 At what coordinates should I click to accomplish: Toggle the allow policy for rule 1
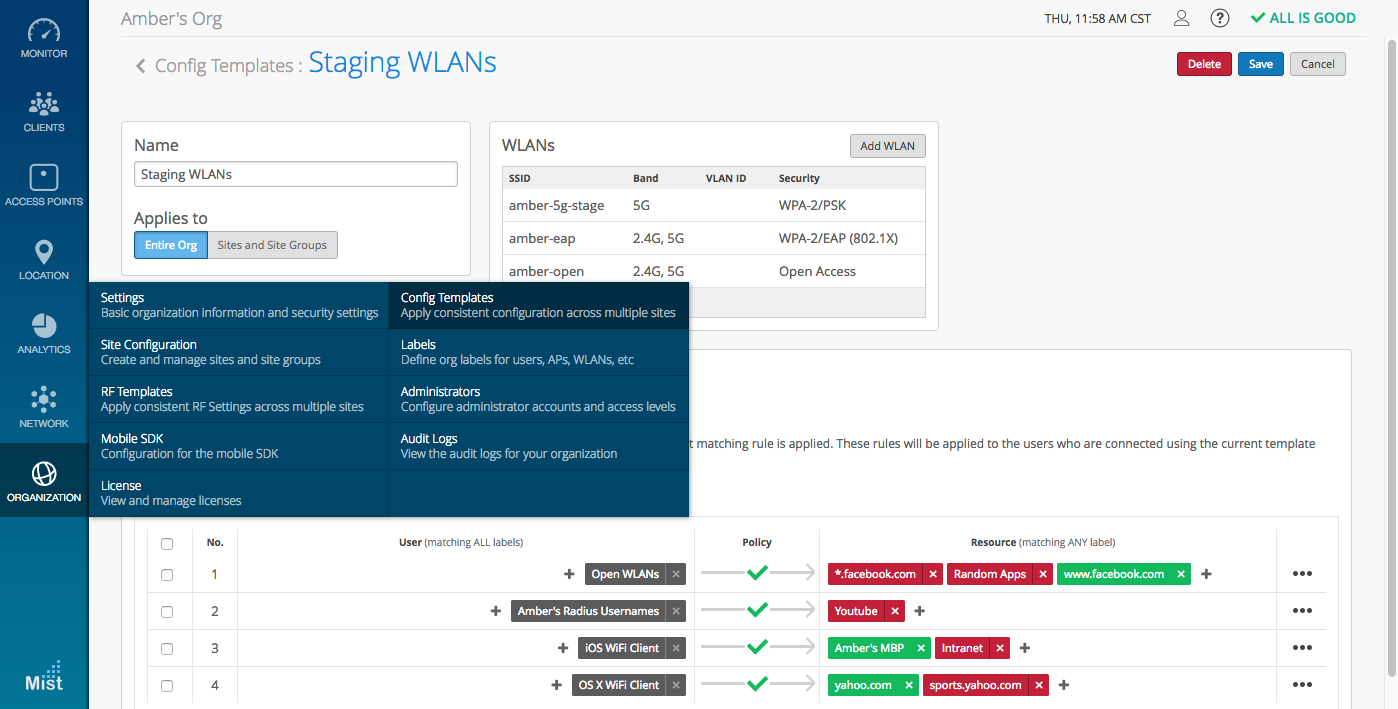[758, 573]
